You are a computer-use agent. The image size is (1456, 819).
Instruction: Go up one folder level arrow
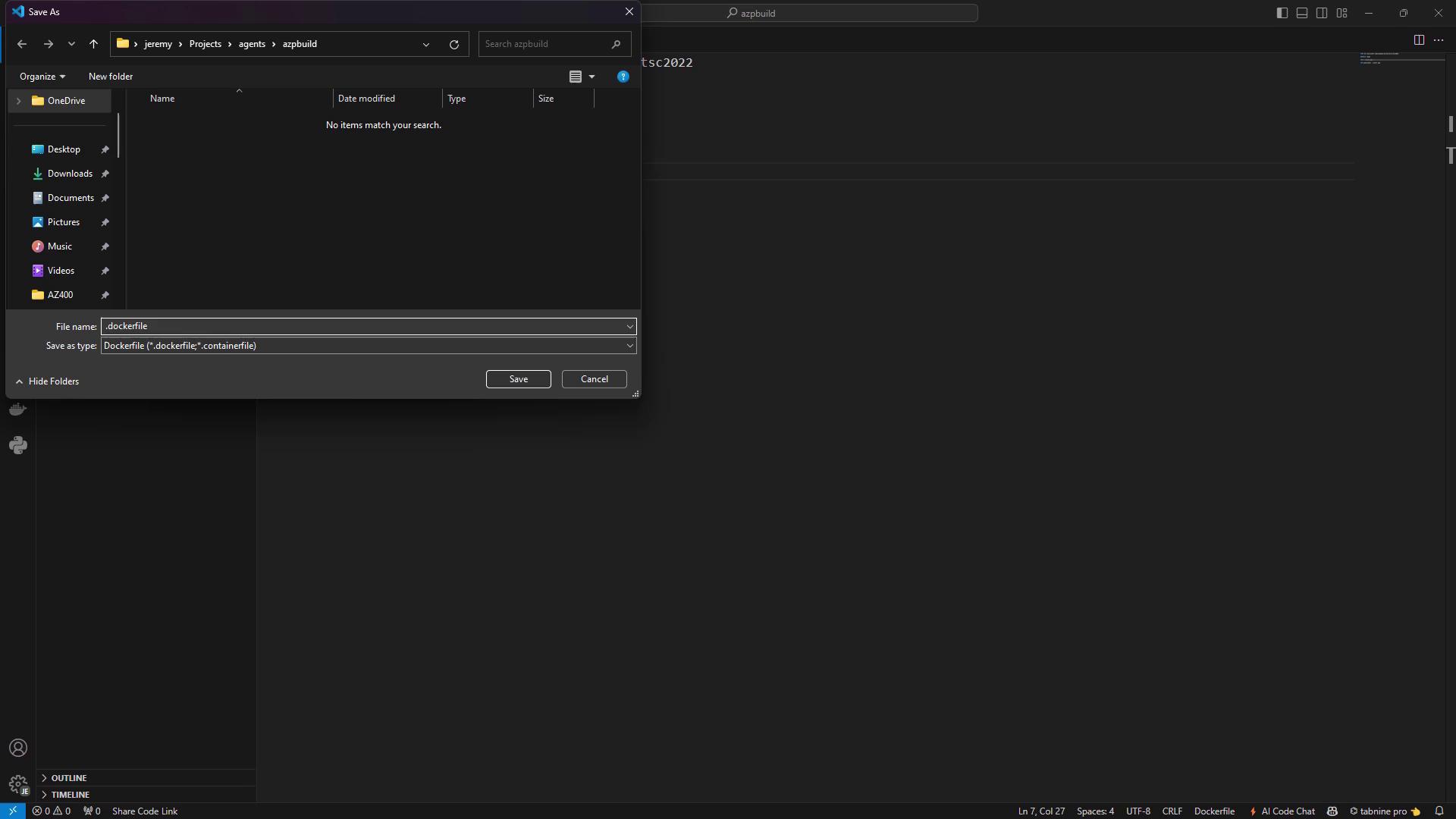pyautogui.click(x=93, y=44)
